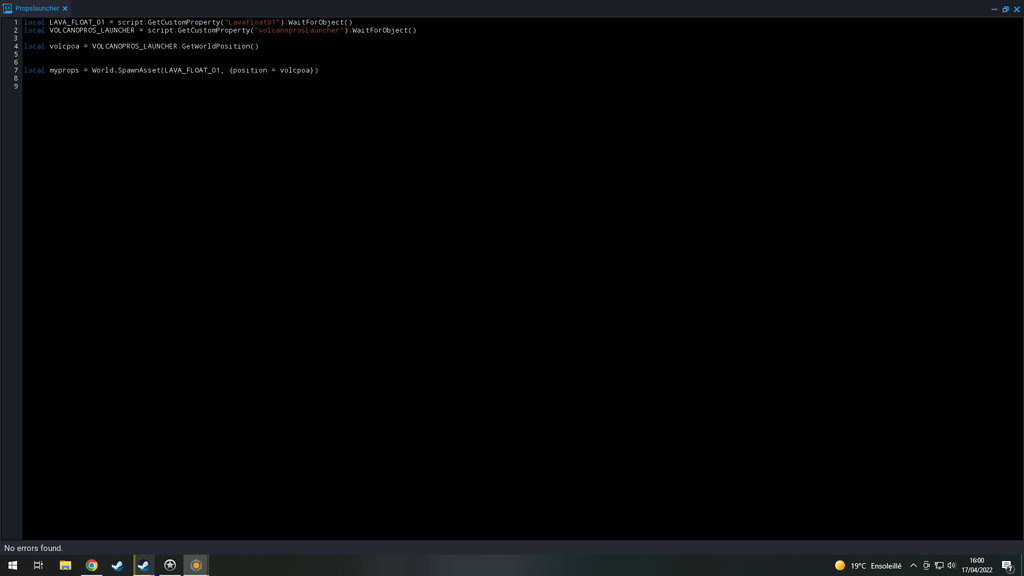Select the Propslauncher script tab
The image size is (1024, 576).
[37, 8]
